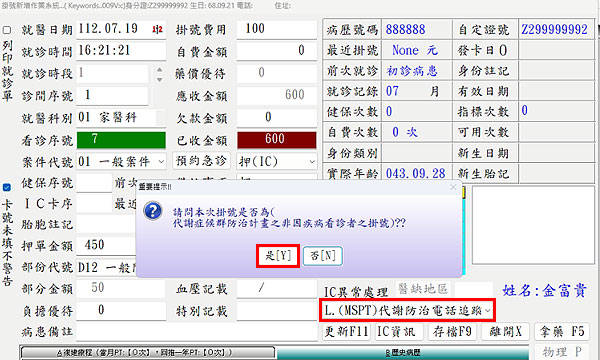
Task: Expand the 代謝防治電話追蹤 dropdown
Action: pyautogui.click(x=488, y=311)
